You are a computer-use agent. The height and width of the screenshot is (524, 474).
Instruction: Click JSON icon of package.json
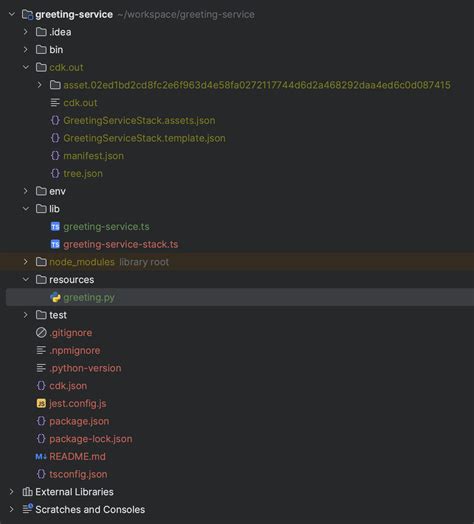click(41, 421)
